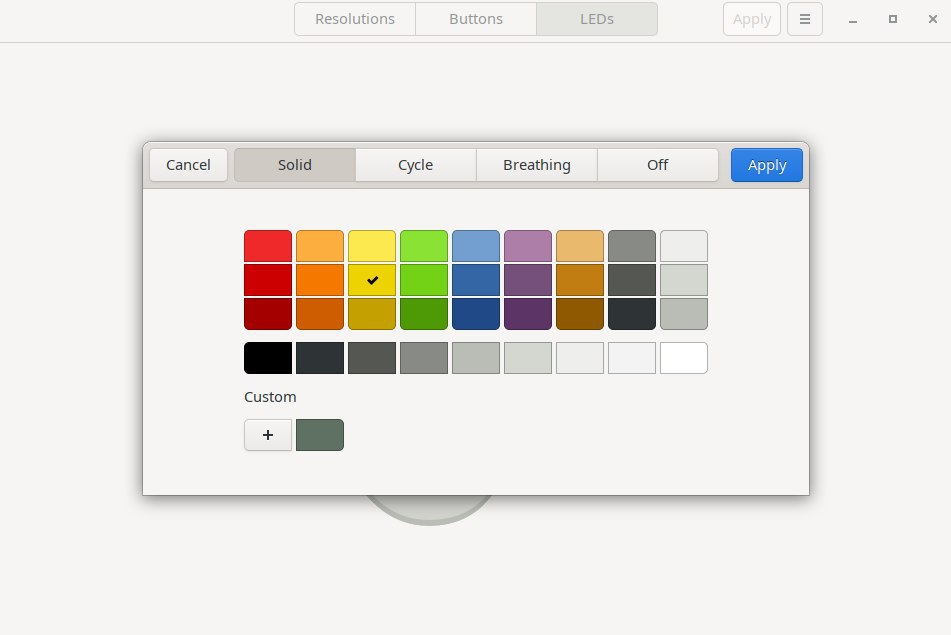Image resolution: width=951 pixels, height=635 pixels.
Task: Pick the dark navy blue swatch
Action: [x=476, y=314]
